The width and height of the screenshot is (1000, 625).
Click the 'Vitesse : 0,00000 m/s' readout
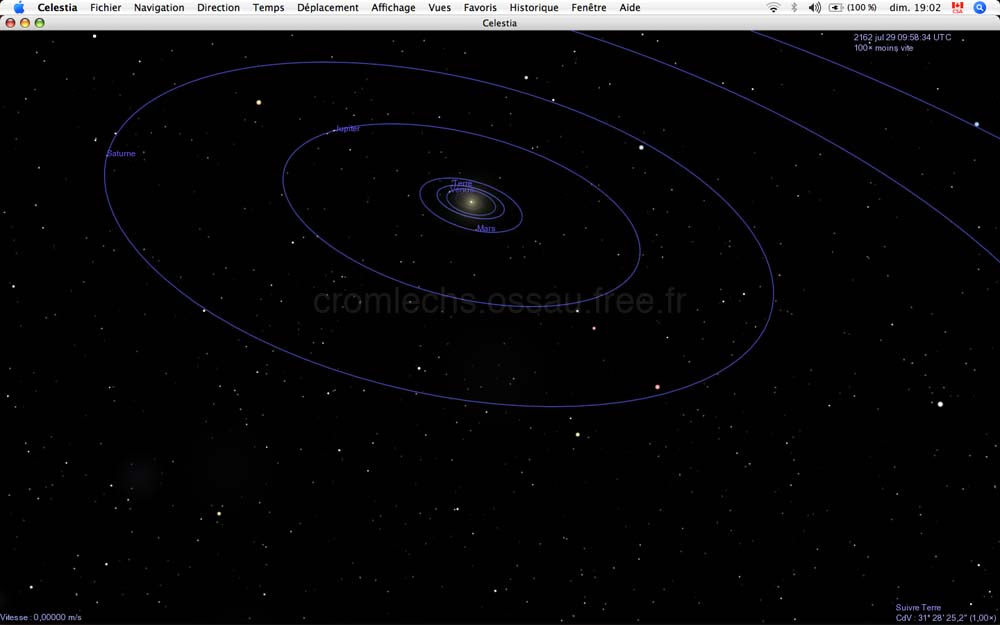[41, 617]
